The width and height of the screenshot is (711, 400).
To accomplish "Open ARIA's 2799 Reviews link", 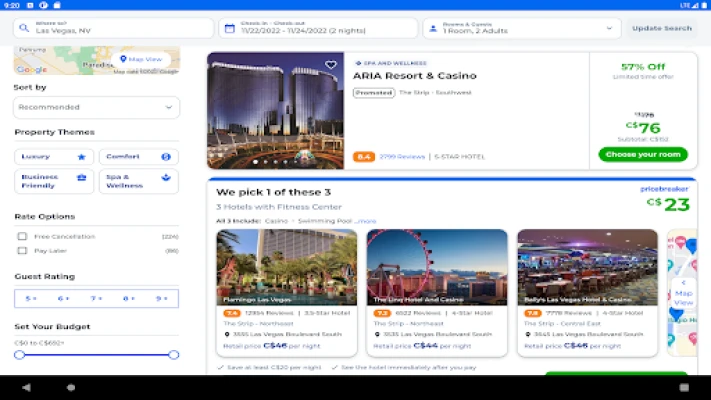I will pyautogui.click(x=404, y=157).
